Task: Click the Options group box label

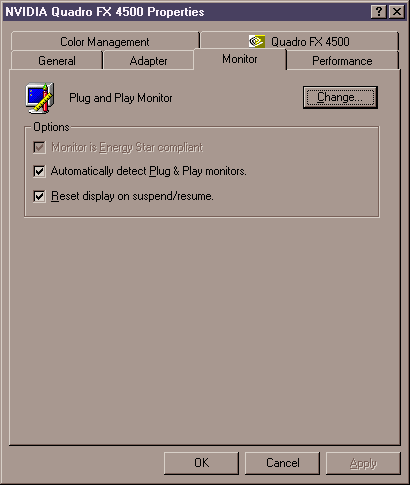Action: [x=51, y=127]
